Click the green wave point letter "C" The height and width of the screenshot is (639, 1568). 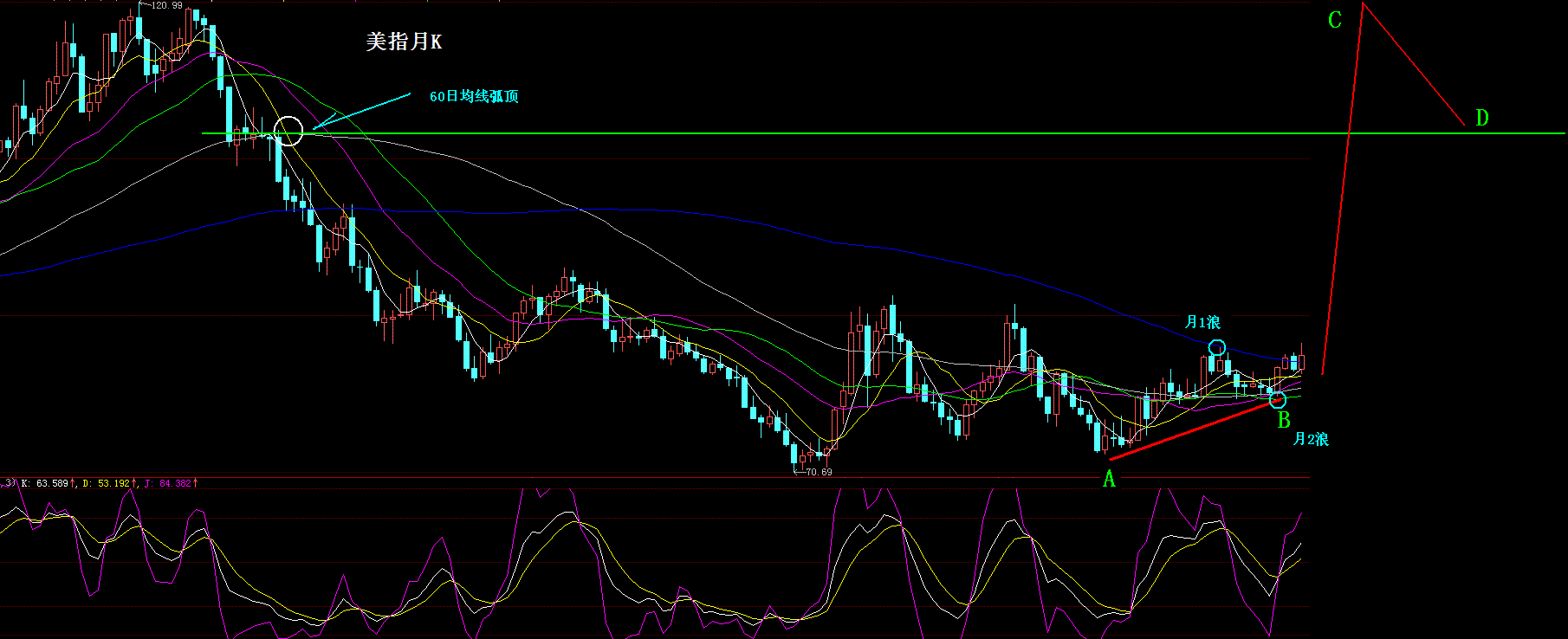1335,20
